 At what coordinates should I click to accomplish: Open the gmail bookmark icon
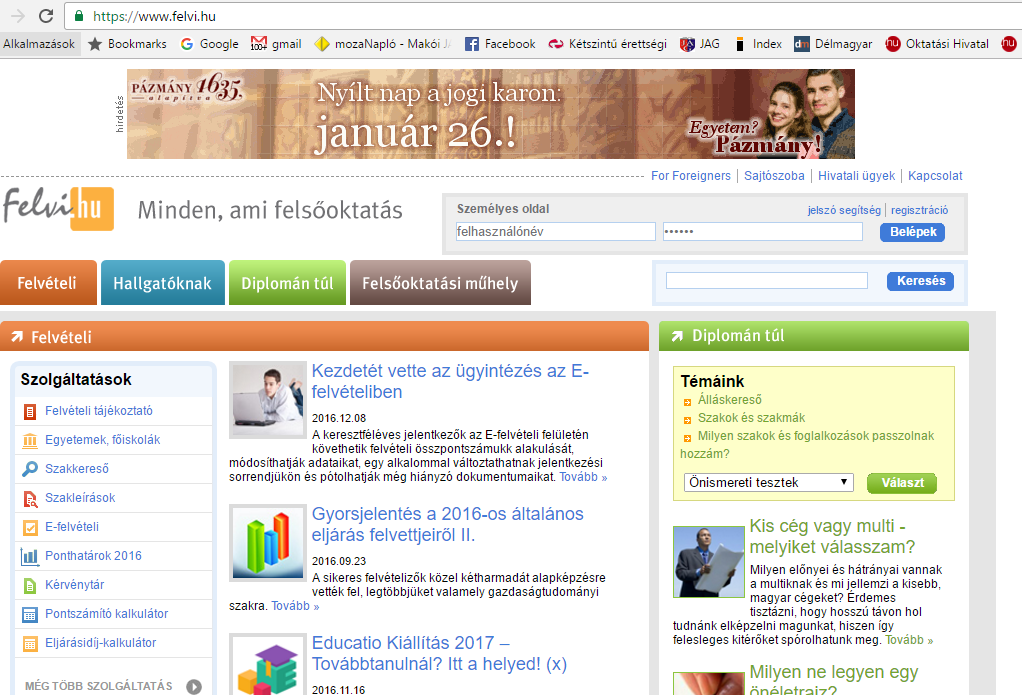coord(259,44)
